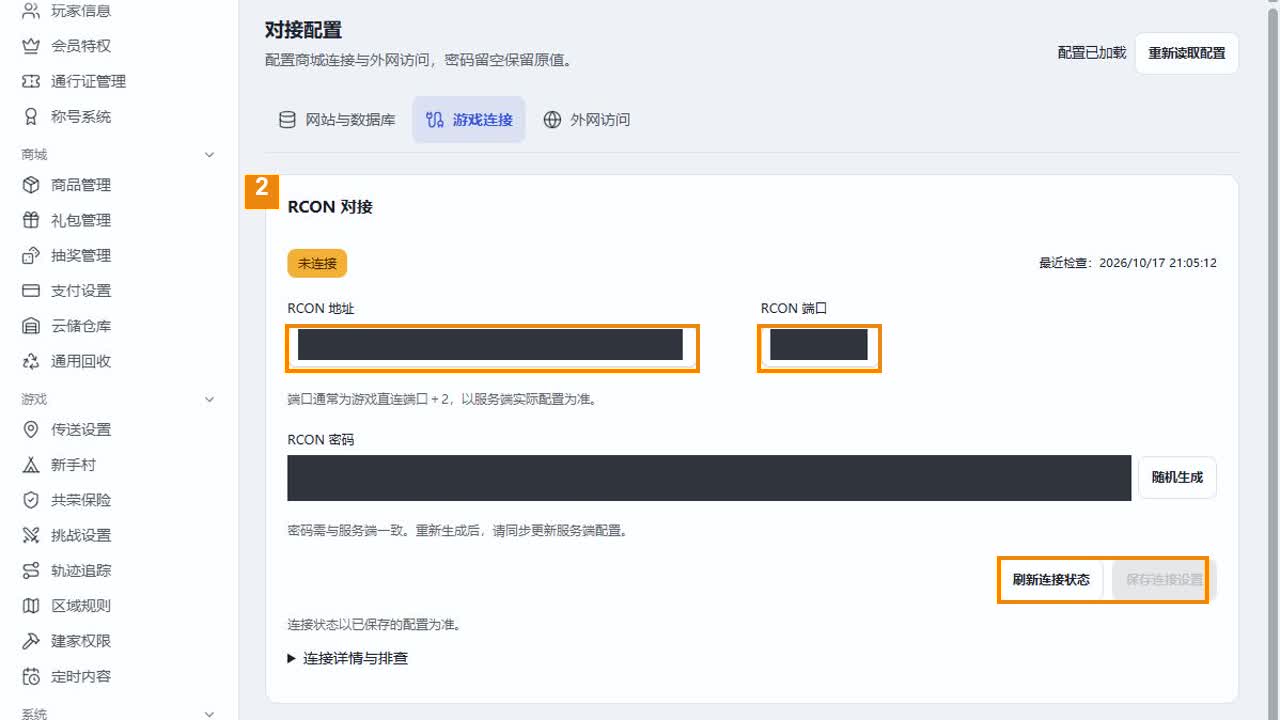Click the 礼包管理 gift icon
Viewport: 1280px width, 720px height.
[31, 220]
